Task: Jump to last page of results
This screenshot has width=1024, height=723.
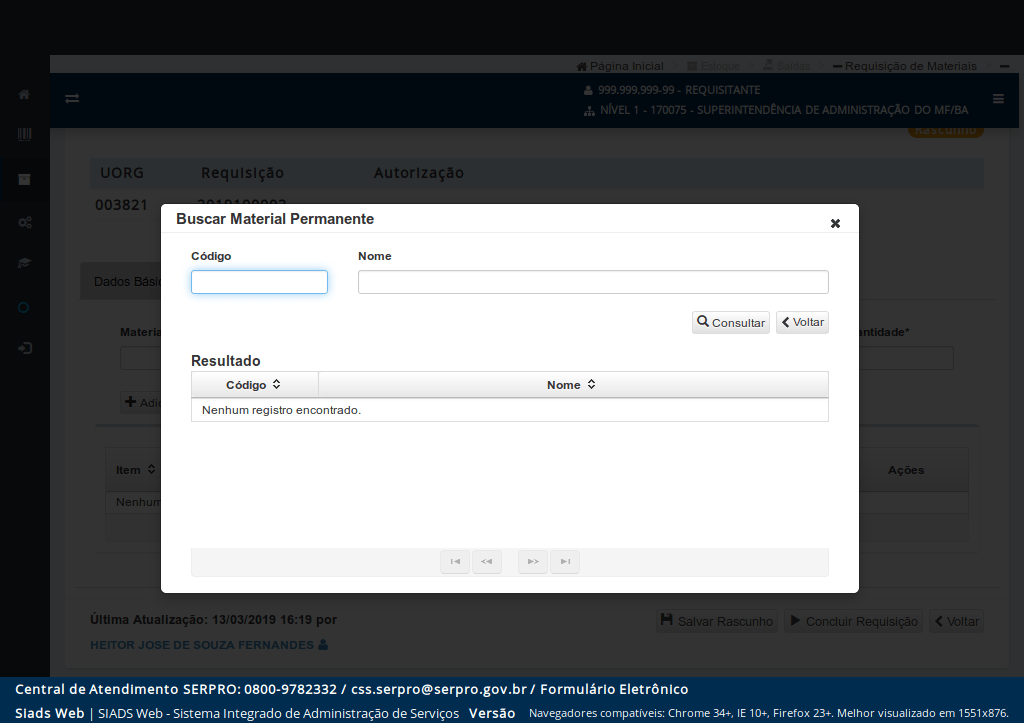Action: pyautogui.click(x=565, y=562)
